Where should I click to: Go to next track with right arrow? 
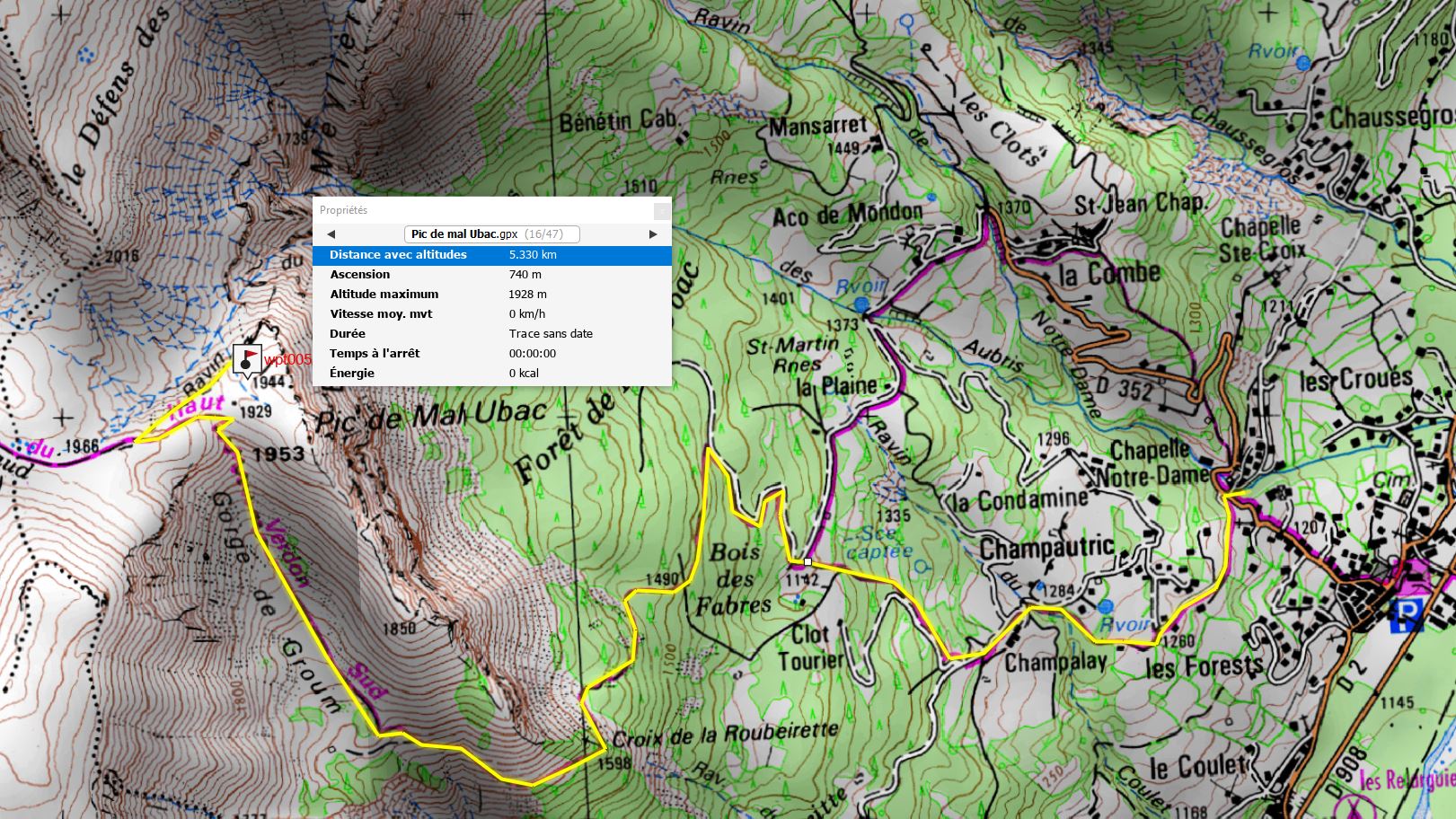(x=653, y=234)
